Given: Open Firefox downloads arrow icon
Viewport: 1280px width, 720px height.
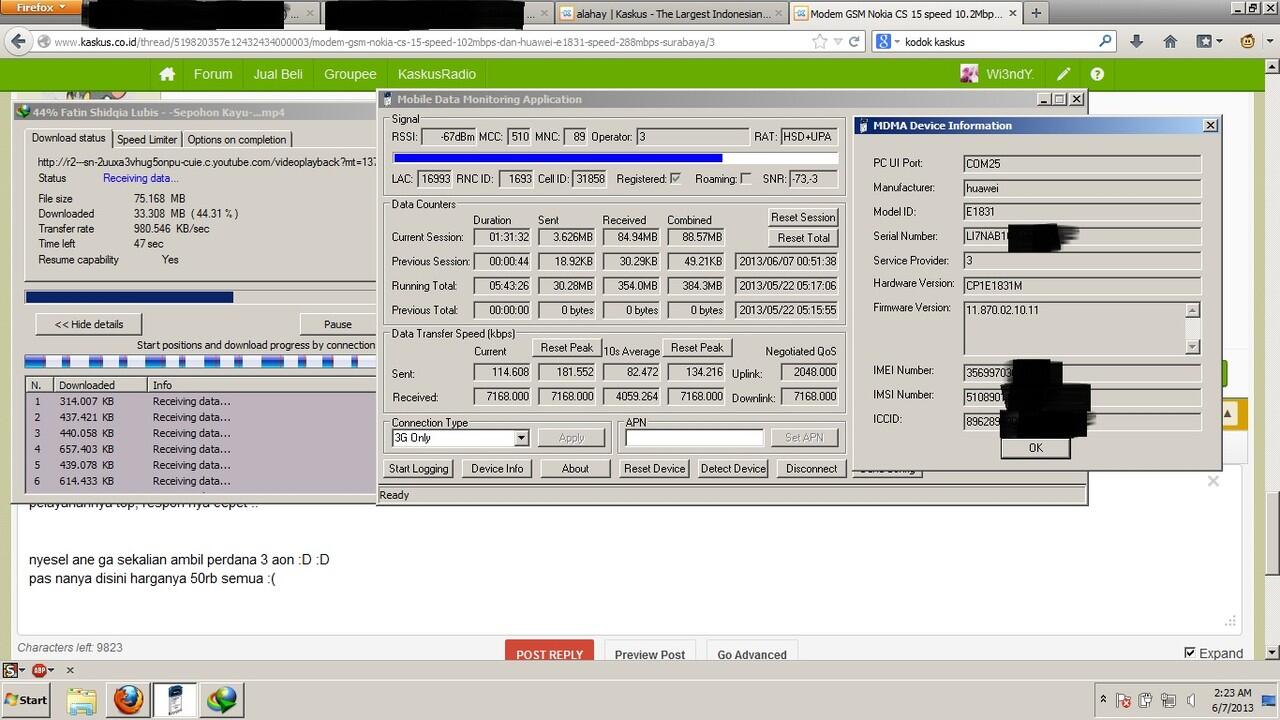Looking at the screenshot, I should pyautogui.click(x=1137, y=41).
